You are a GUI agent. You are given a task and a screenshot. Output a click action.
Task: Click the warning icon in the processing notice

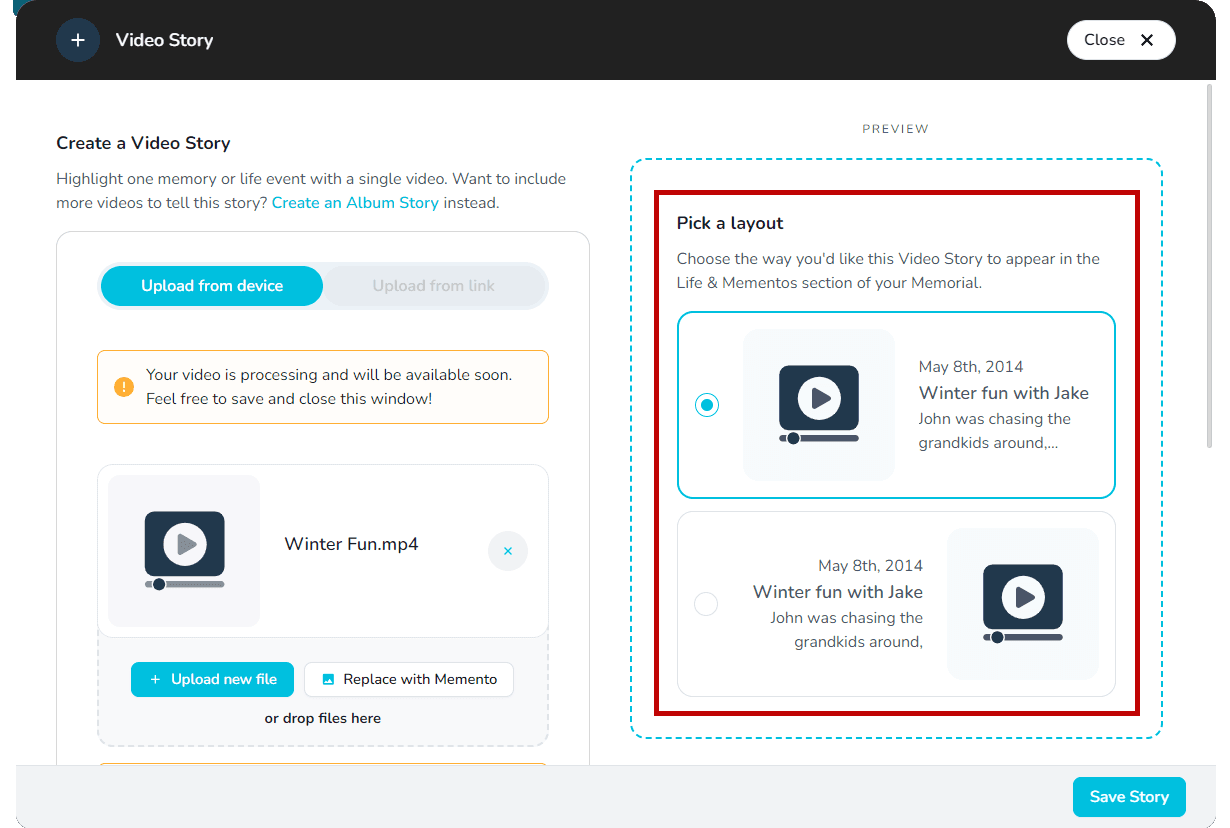tap(124, 386)
